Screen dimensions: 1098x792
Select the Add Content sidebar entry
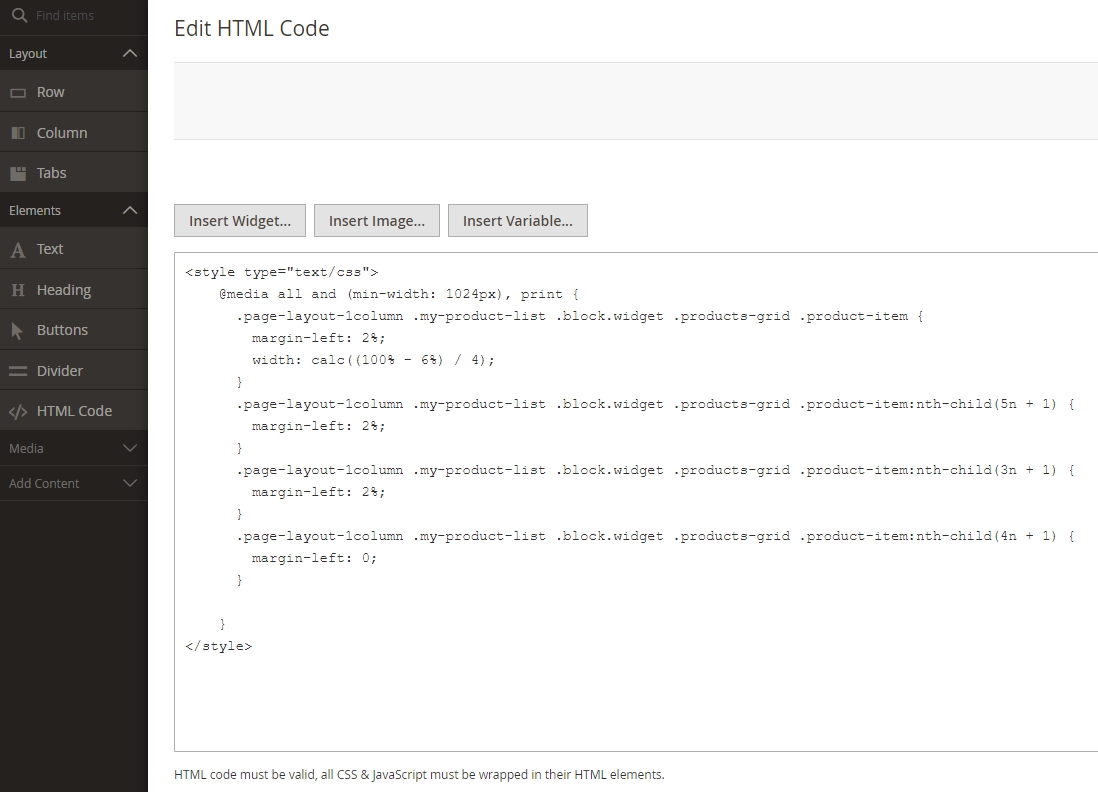point(43,483)
